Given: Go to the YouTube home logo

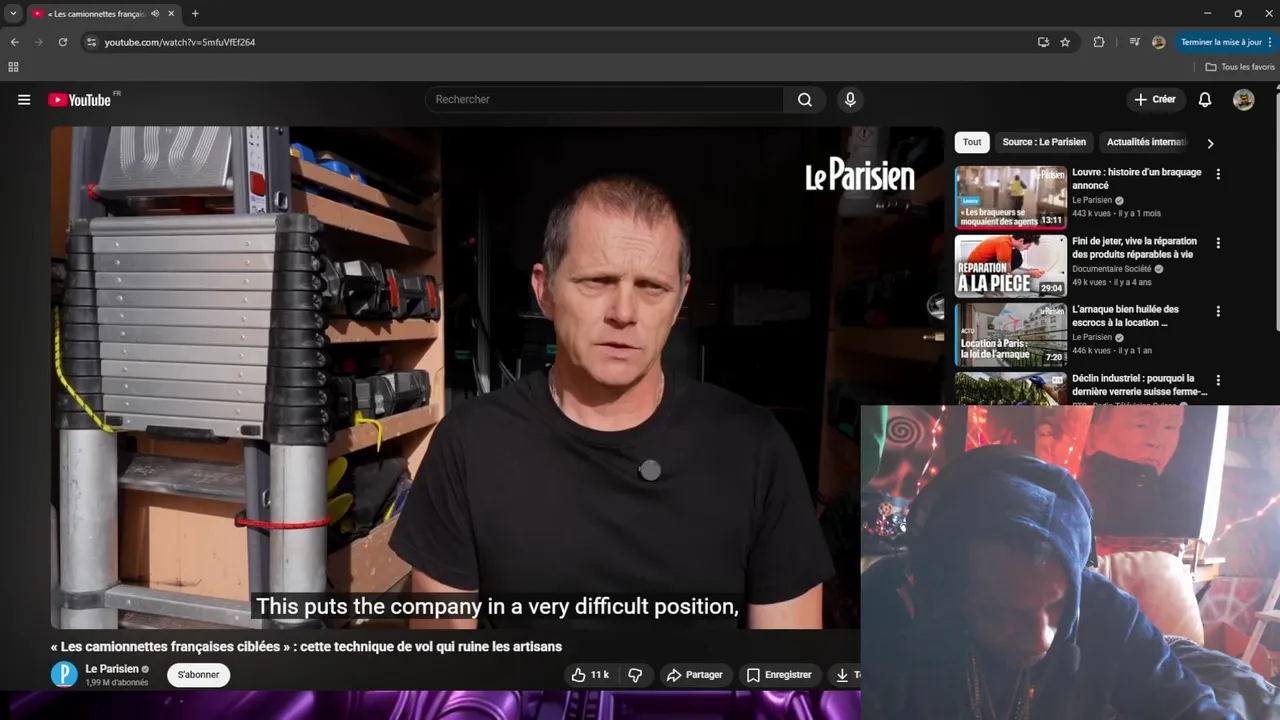Looking at the screenshot, I should coord(80,100).
